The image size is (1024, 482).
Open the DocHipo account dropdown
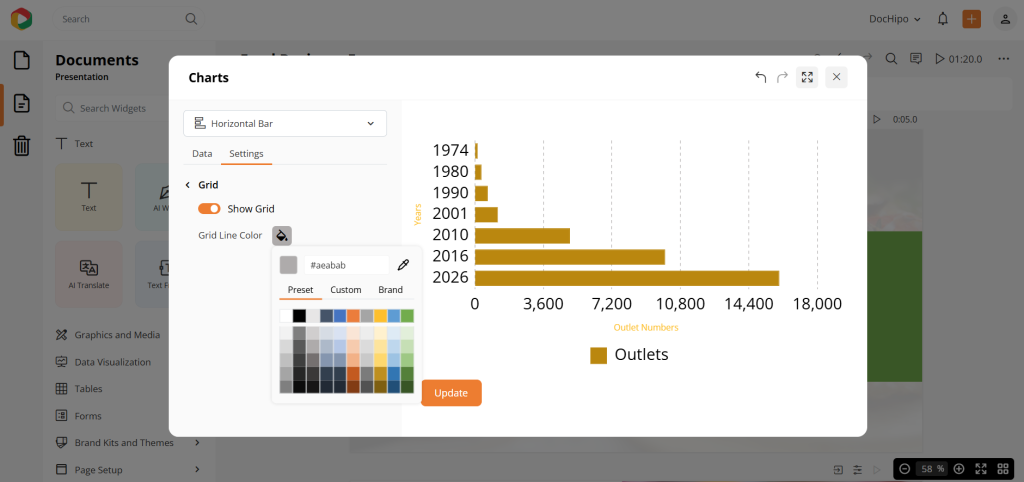coord(895,19)
